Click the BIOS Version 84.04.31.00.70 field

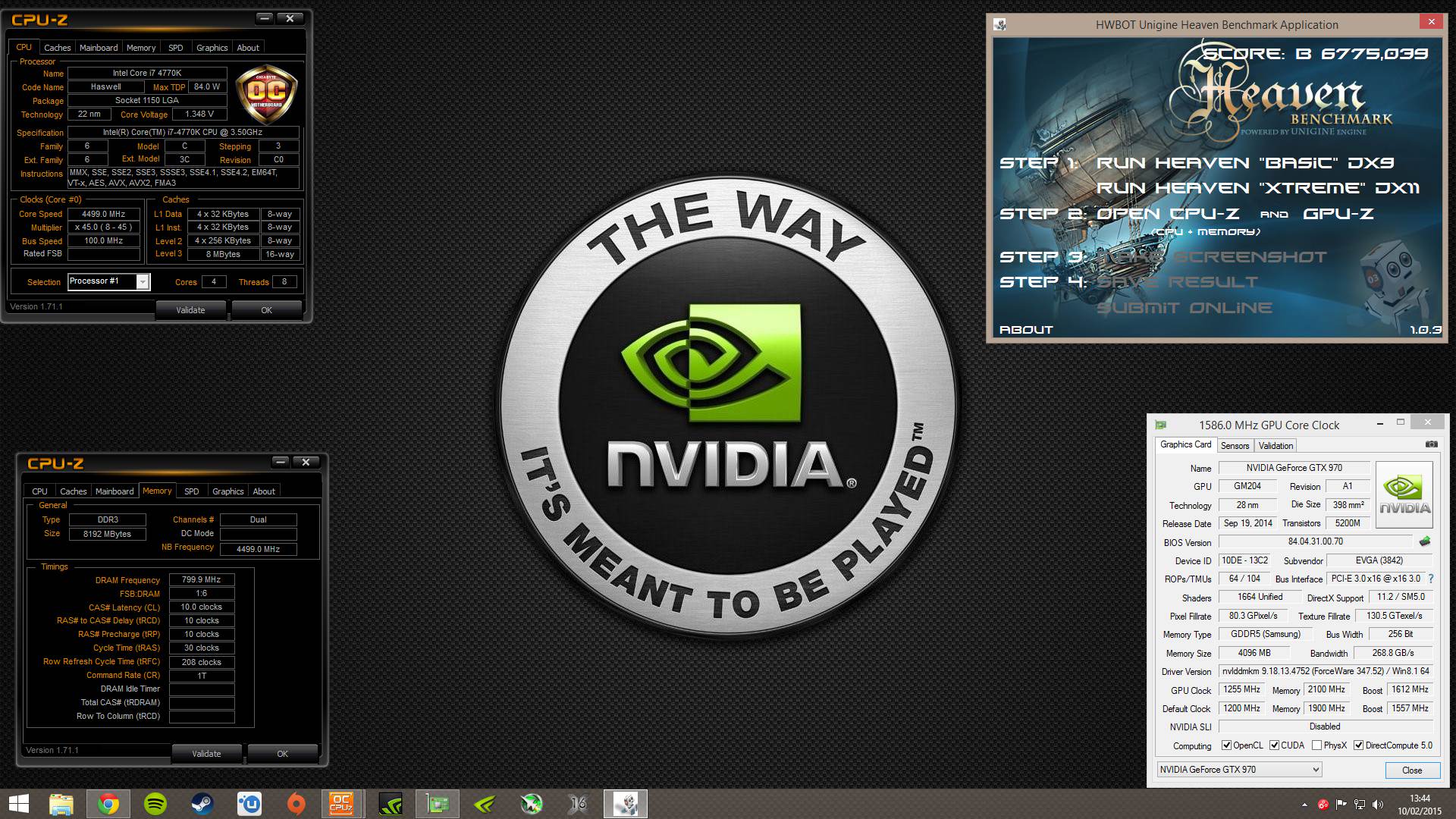pos(1315,542)
